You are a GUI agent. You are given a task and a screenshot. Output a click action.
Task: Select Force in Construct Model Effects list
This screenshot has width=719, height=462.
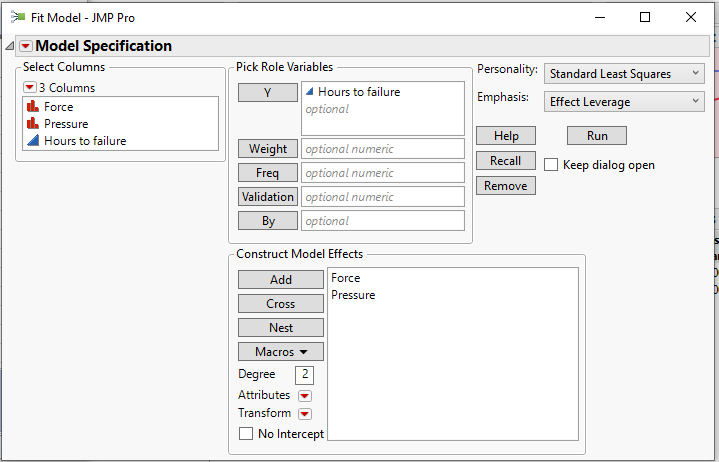346,278
